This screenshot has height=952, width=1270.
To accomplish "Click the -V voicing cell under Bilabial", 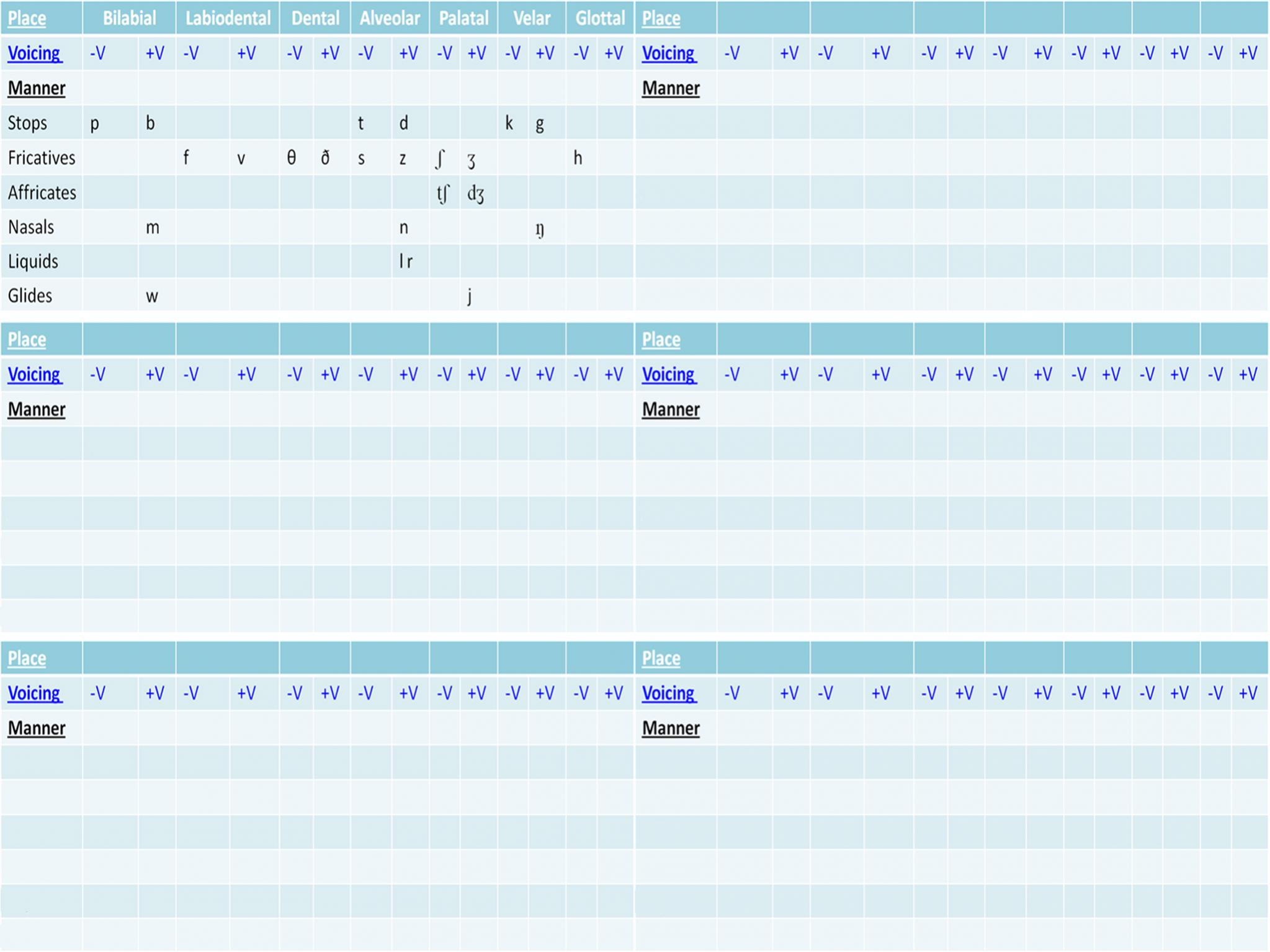I will 110,53.
